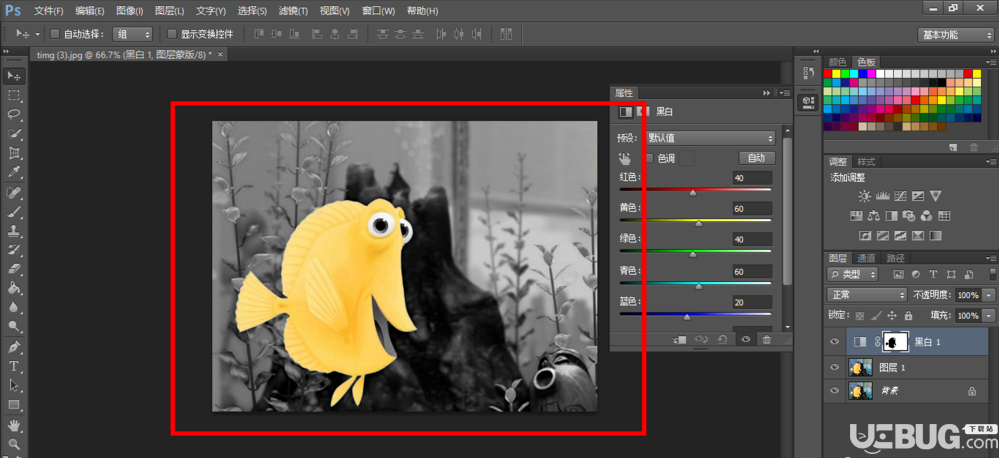
Task: Select the Quick Selection tool
Action: tap(13, 134)
